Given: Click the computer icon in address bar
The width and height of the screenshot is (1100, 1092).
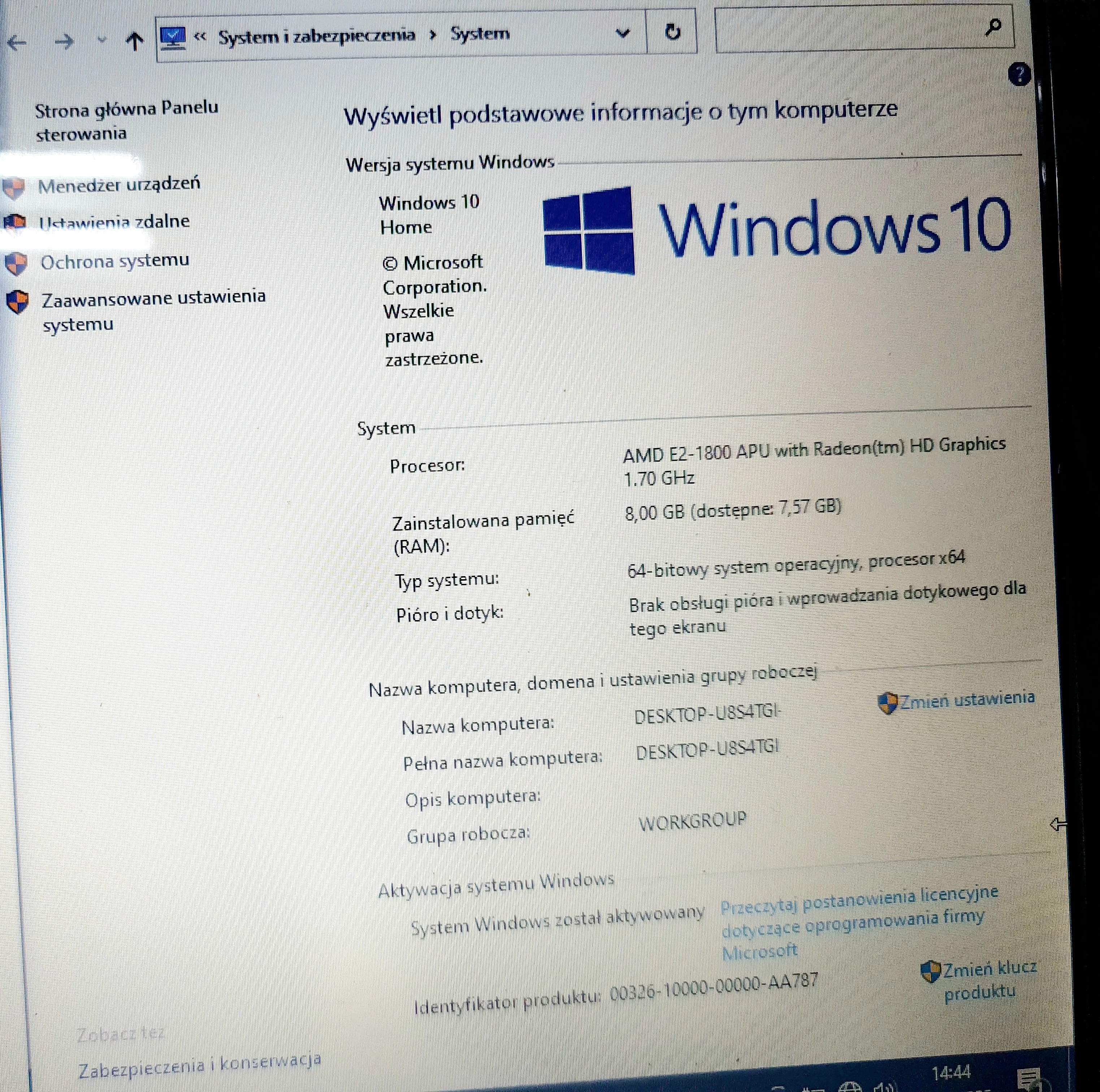Looking at the screenshot, I should (173, 38).
